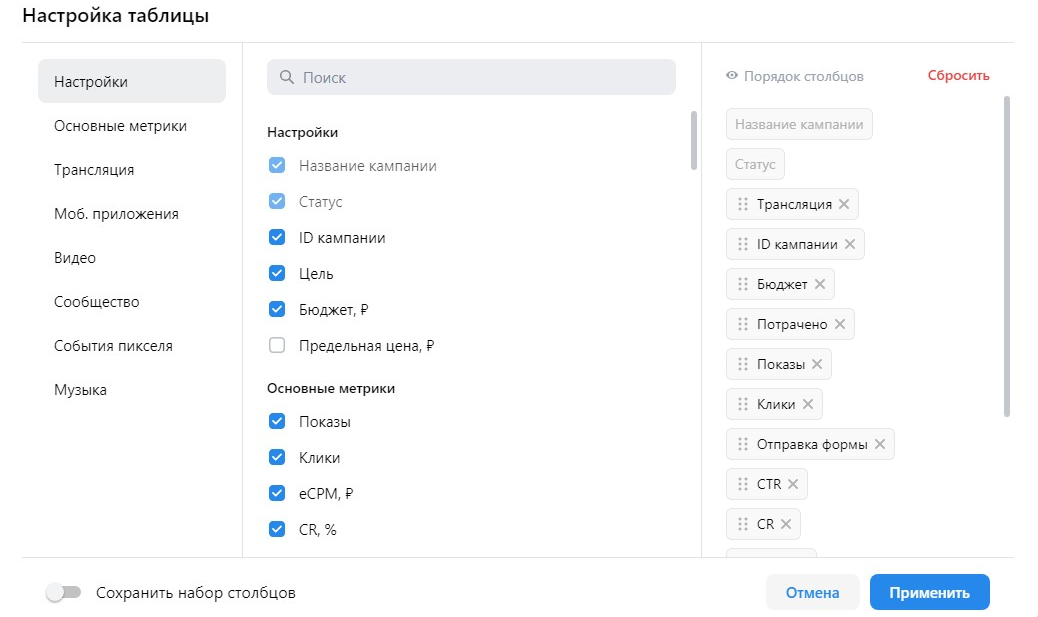Click the drag handle on the Потрачено chip

pyautogui.click(x=743, y=324)
